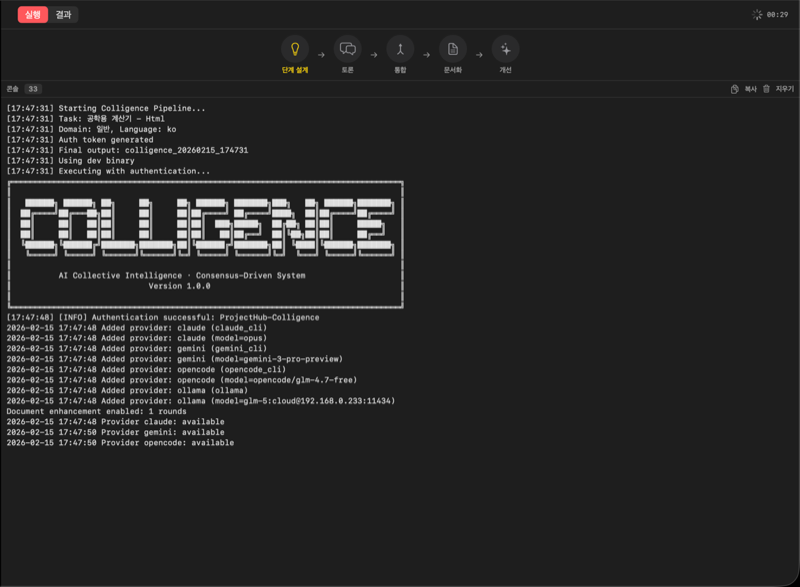The image size is (800, 587).
Task: Copy console output with 복사 button
Action: [x=744, y=89]
